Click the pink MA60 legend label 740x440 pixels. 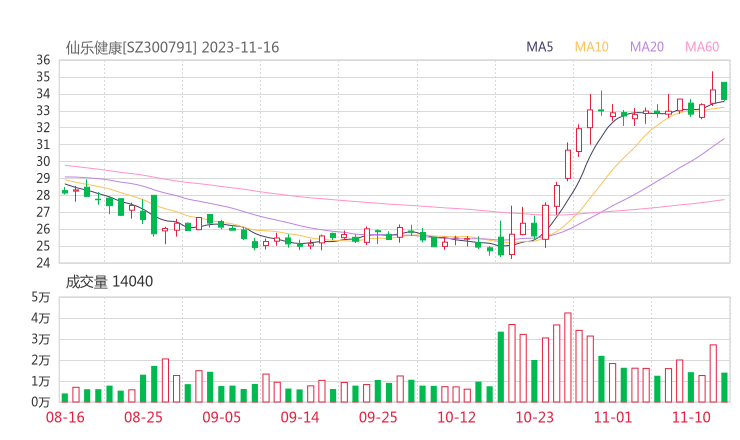702,46
